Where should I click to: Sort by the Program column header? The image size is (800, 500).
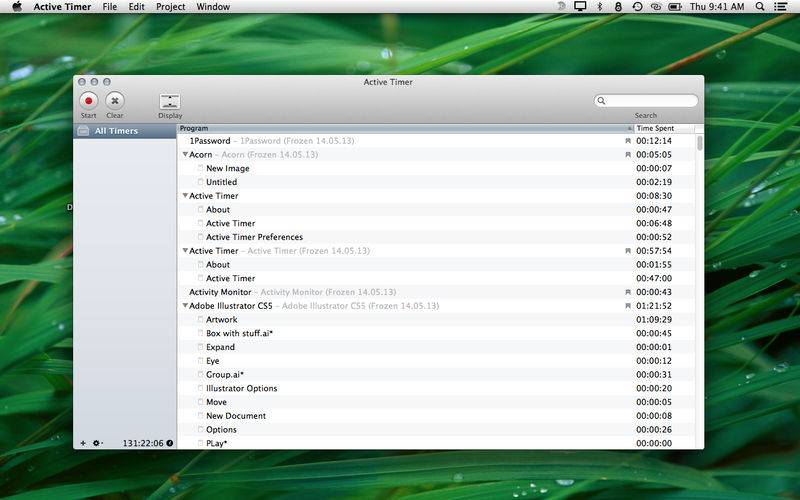[406, 128]
